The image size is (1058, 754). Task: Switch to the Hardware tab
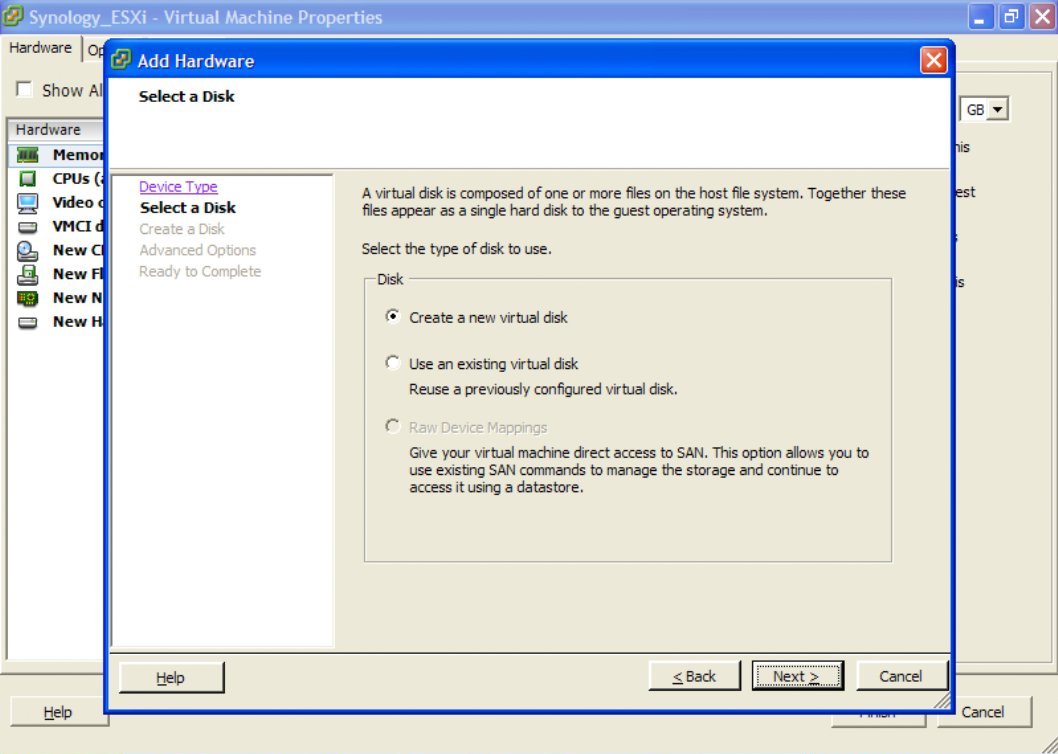click(40, 48)
